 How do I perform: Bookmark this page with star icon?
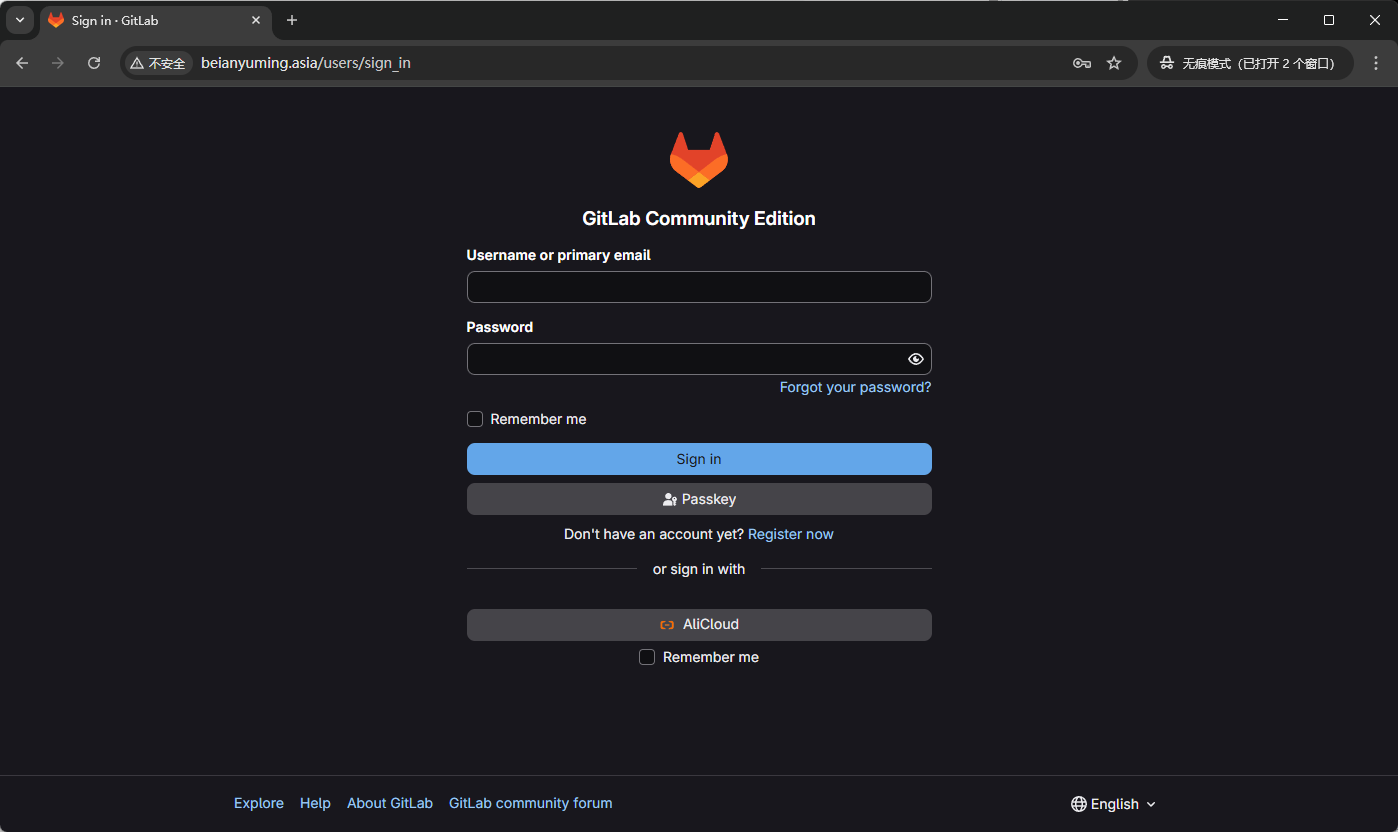(1114, 63)
